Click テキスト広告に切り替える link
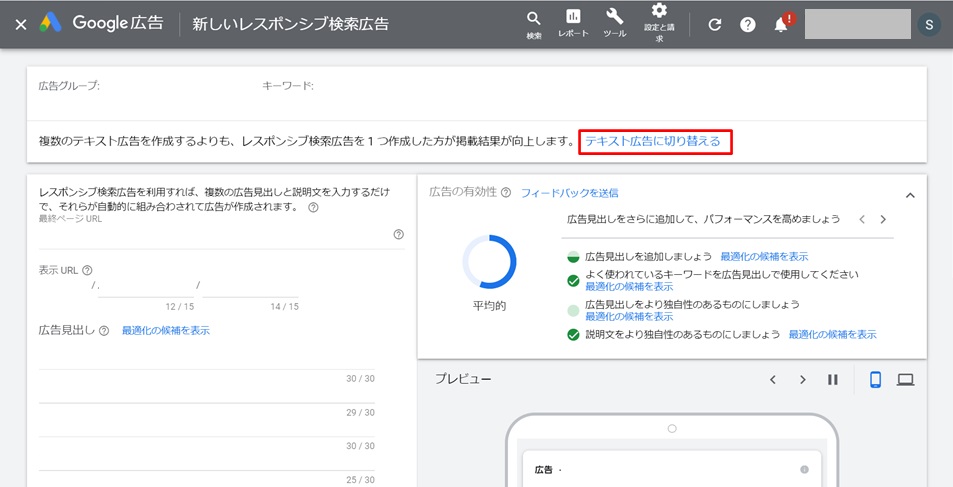 (653, 142)
